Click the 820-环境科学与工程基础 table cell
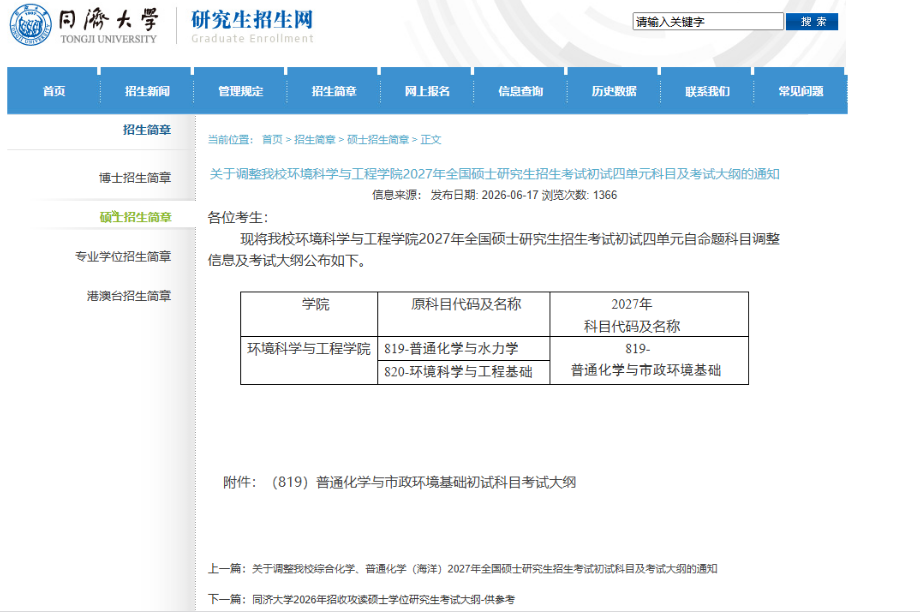This screenshot has width=920, height=612. pos(464,372)
